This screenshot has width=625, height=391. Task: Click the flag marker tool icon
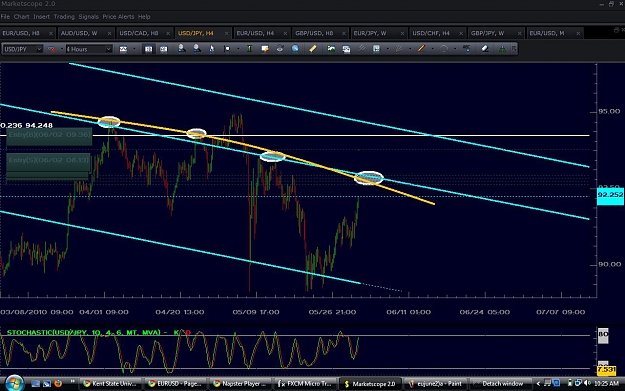click(x=227, y=49)
